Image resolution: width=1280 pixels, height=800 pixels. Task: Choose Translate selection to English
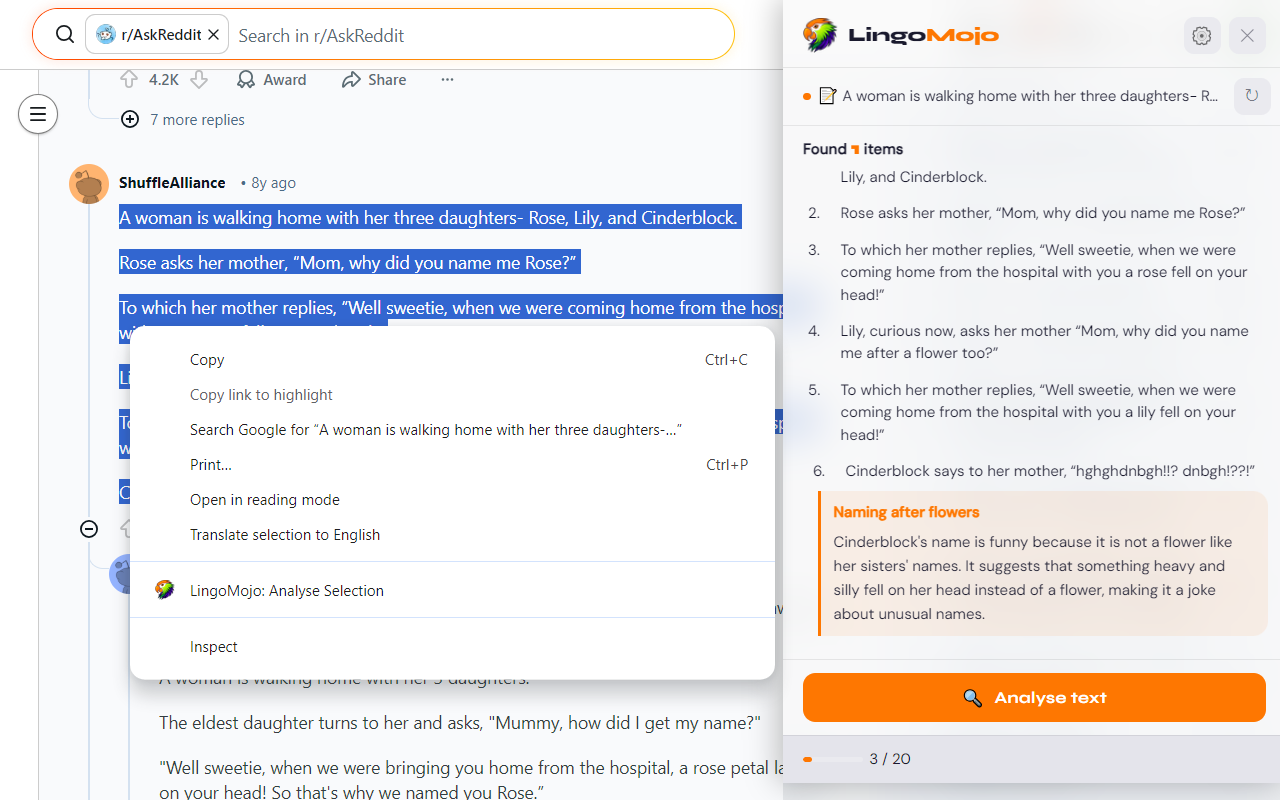click(x=452, y=535)
